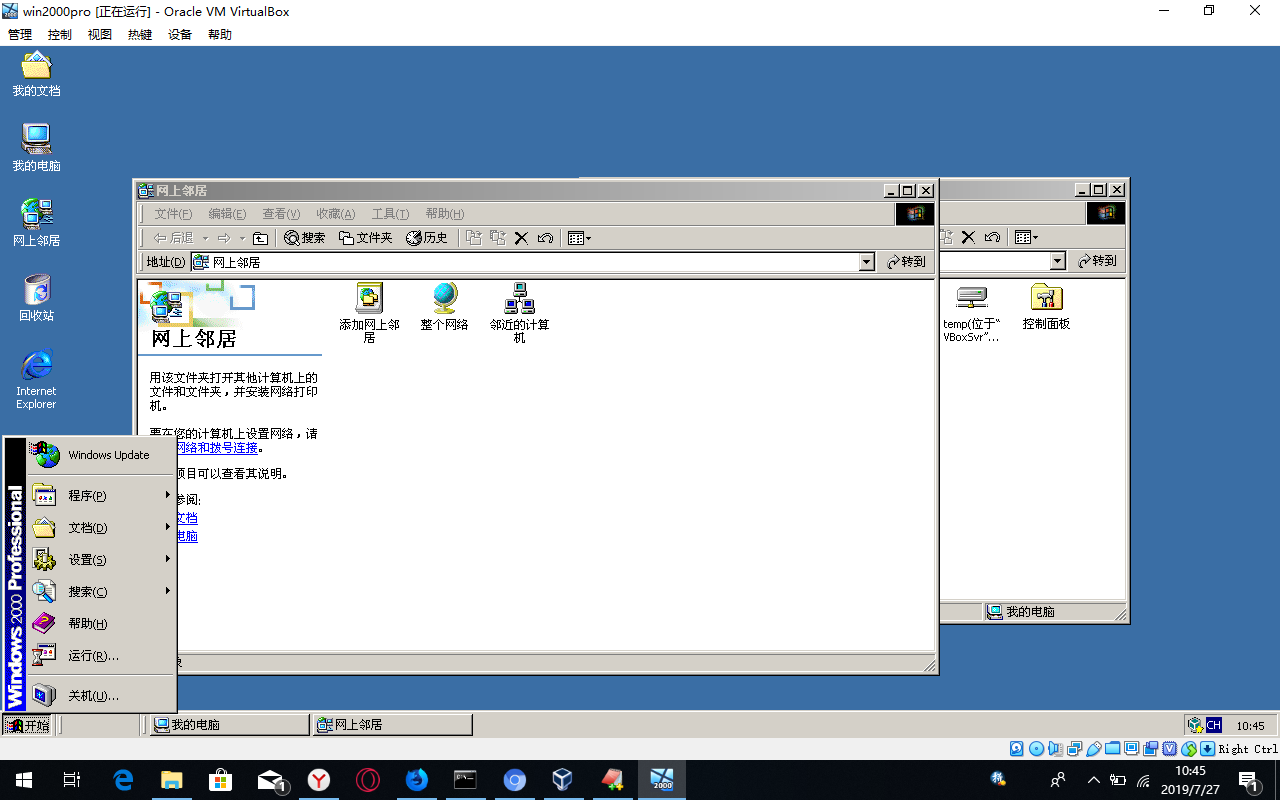
Task: Open views dropdown in 我的电脑 window toolbar
Action: pyautogui.click(x=1026, y=237)
